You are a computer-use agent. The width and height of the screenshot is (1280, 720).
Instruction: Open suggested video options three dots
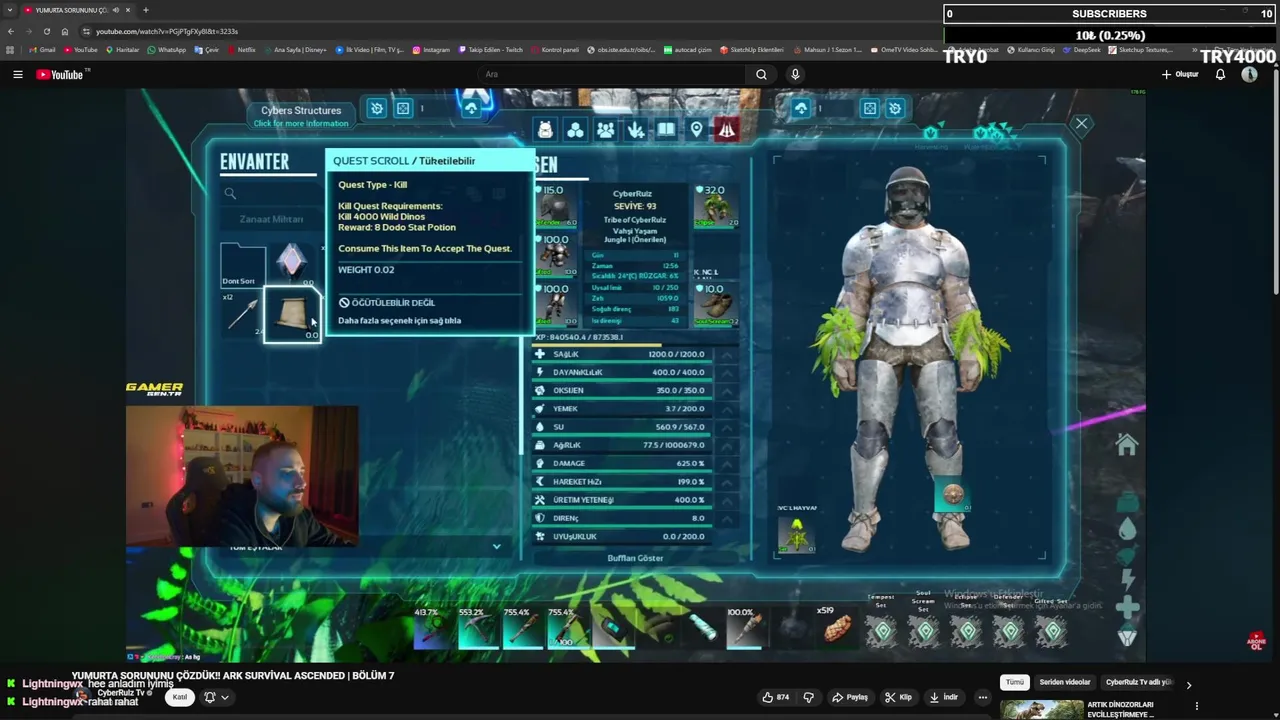[x=1197, y=706]
